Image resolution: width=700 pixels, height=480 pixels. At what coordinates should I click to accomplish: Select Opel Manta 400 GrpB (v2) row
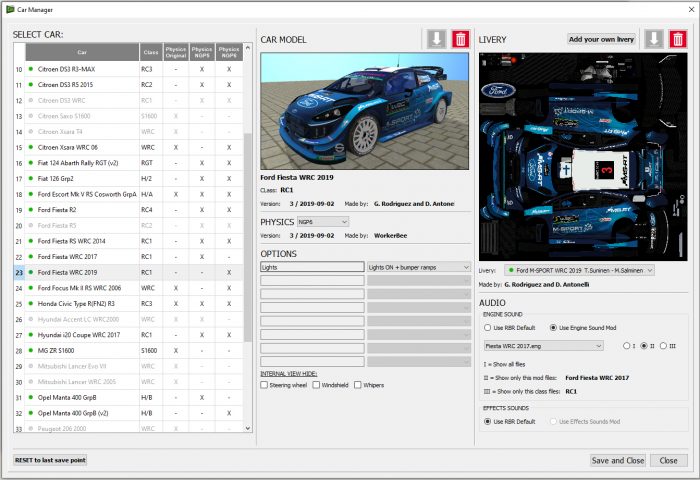129,413
